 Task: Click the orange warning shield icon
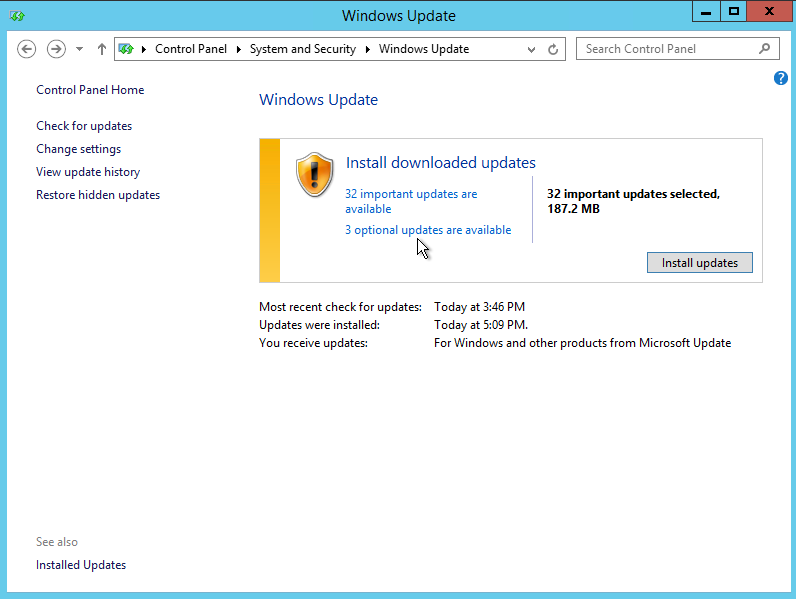tap(315, 174)
